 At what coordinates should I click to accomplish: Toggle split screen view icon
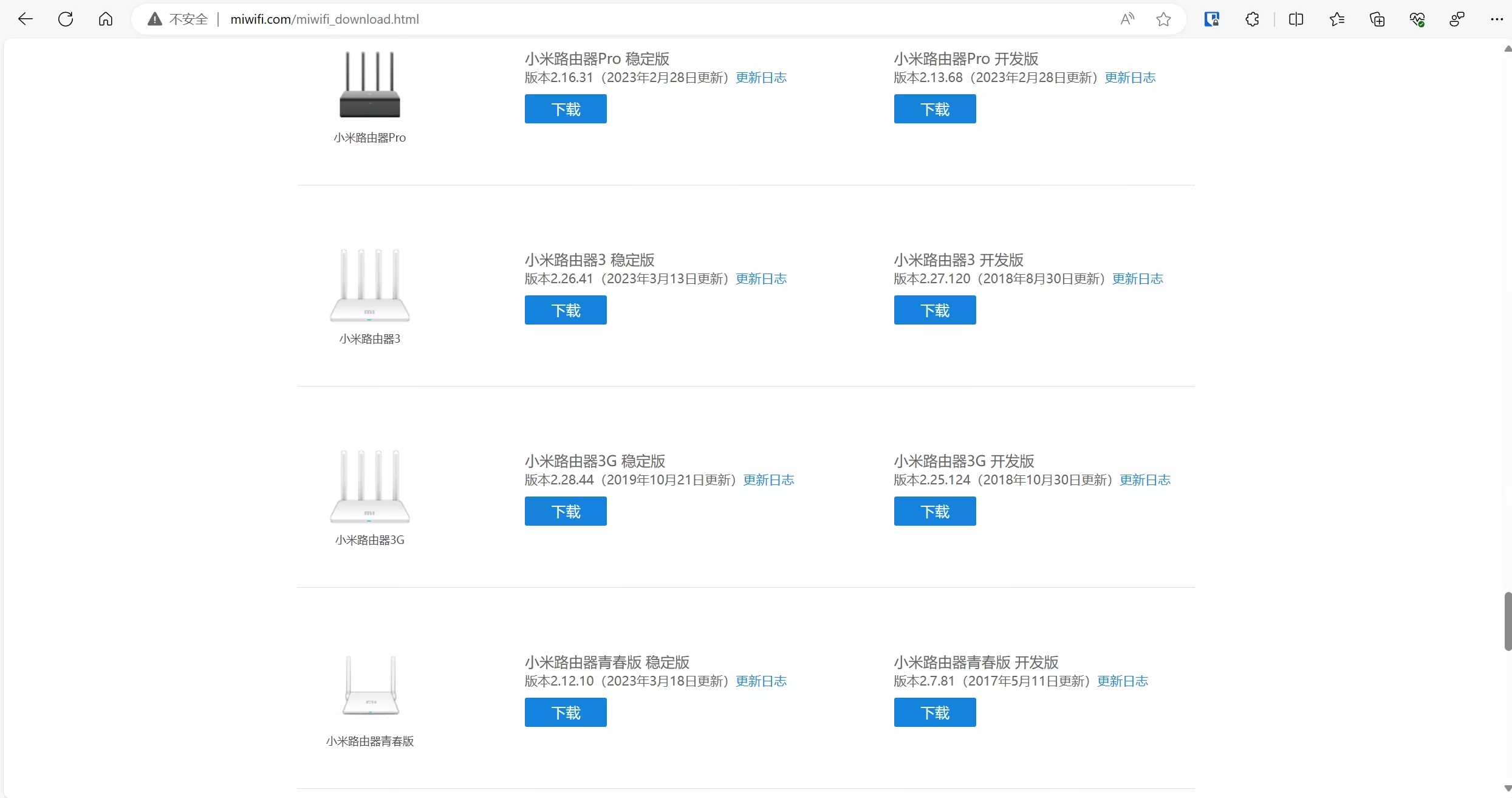pos(1296,19)
